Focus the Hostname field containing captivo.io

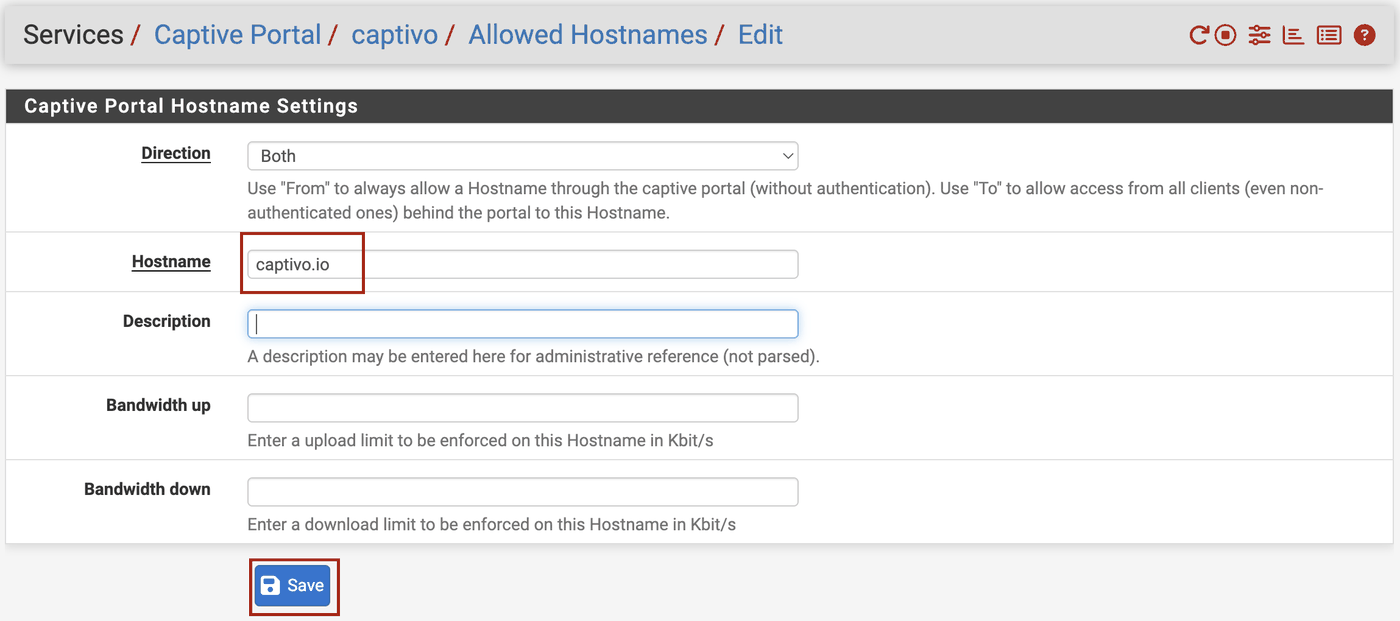point(523,264)
